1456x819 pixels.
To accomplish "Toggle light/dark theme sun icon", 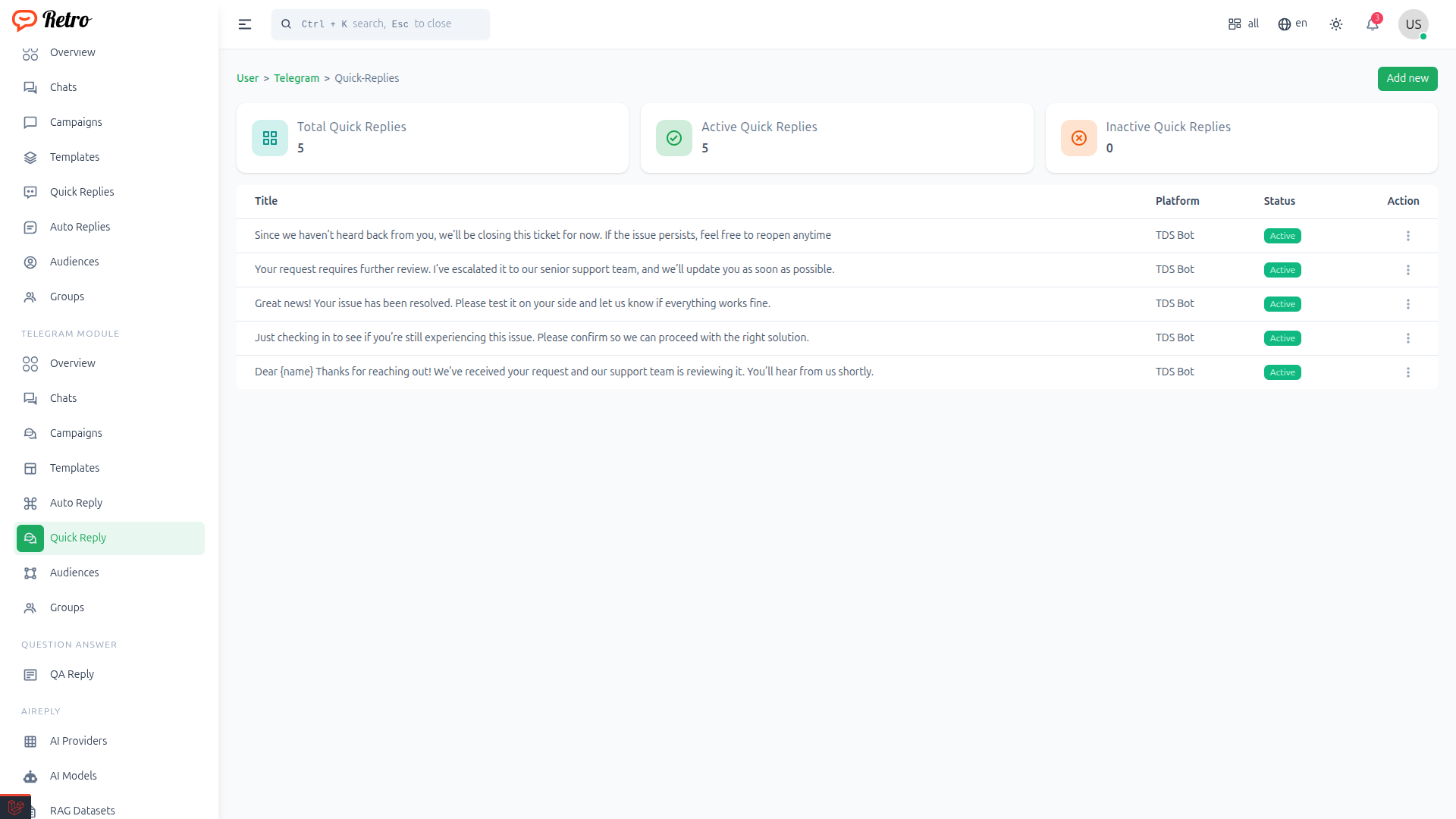I will click(1336, 24).
